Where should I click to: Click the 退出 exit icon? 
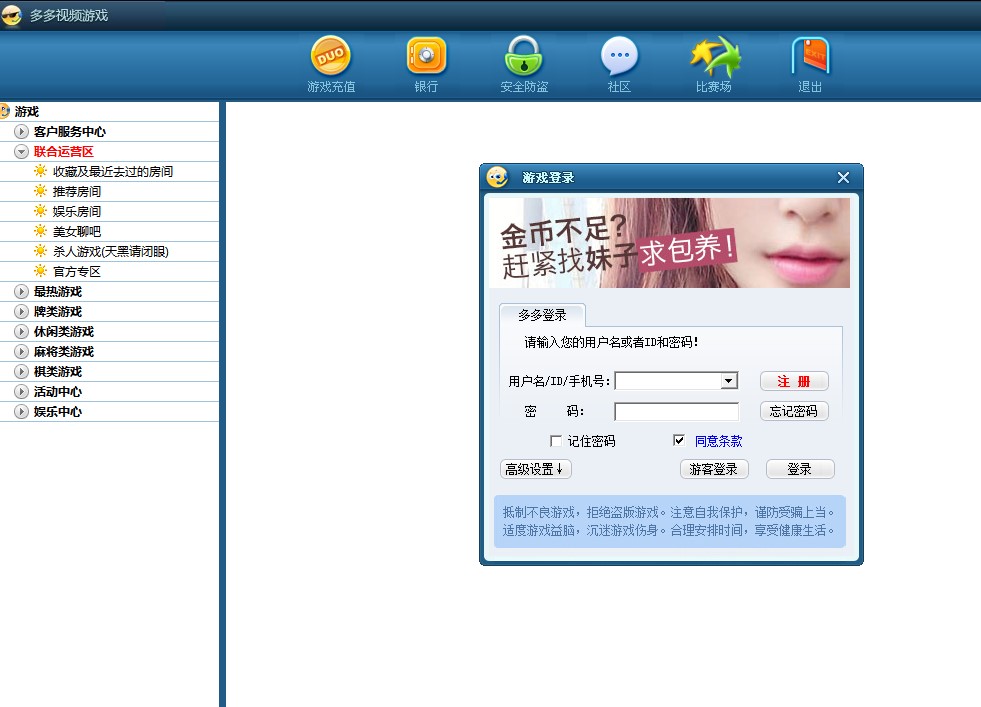tap(810, 56)
